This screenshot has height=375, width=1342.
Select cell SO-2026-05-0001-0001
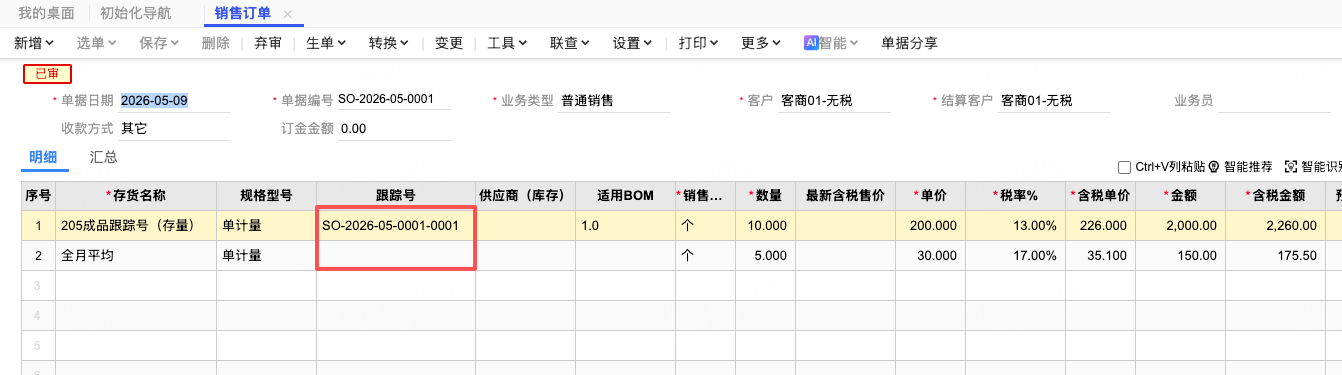tap(396, 226)
